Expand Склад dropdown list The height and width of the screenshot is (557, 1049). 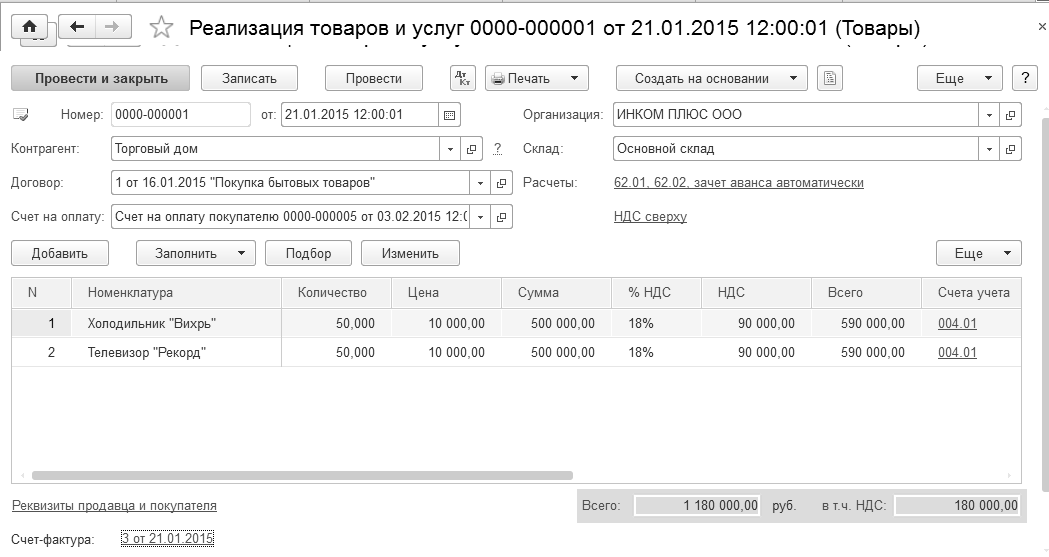[989, 149]
